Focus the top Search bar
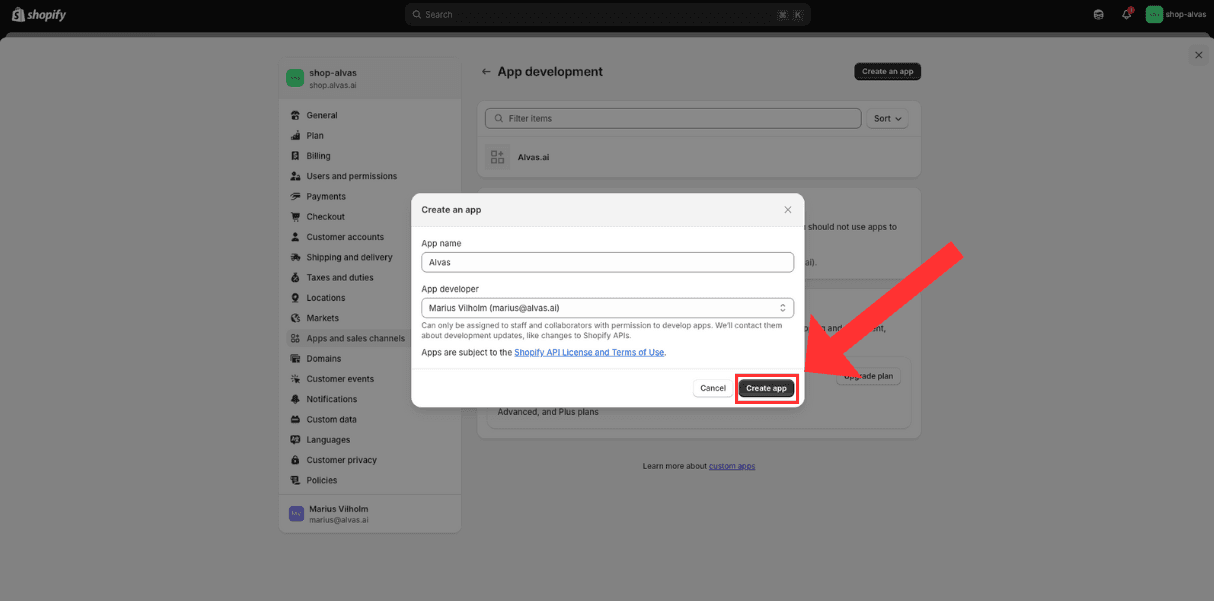 point(608,14)
